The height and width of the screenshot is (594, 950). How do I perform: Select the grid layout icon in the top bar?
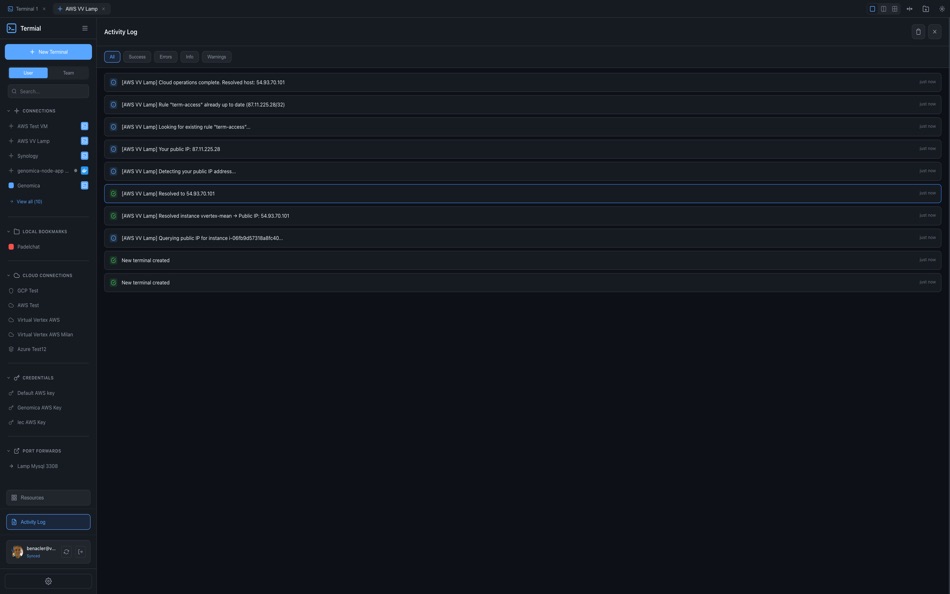click(894, 7)
